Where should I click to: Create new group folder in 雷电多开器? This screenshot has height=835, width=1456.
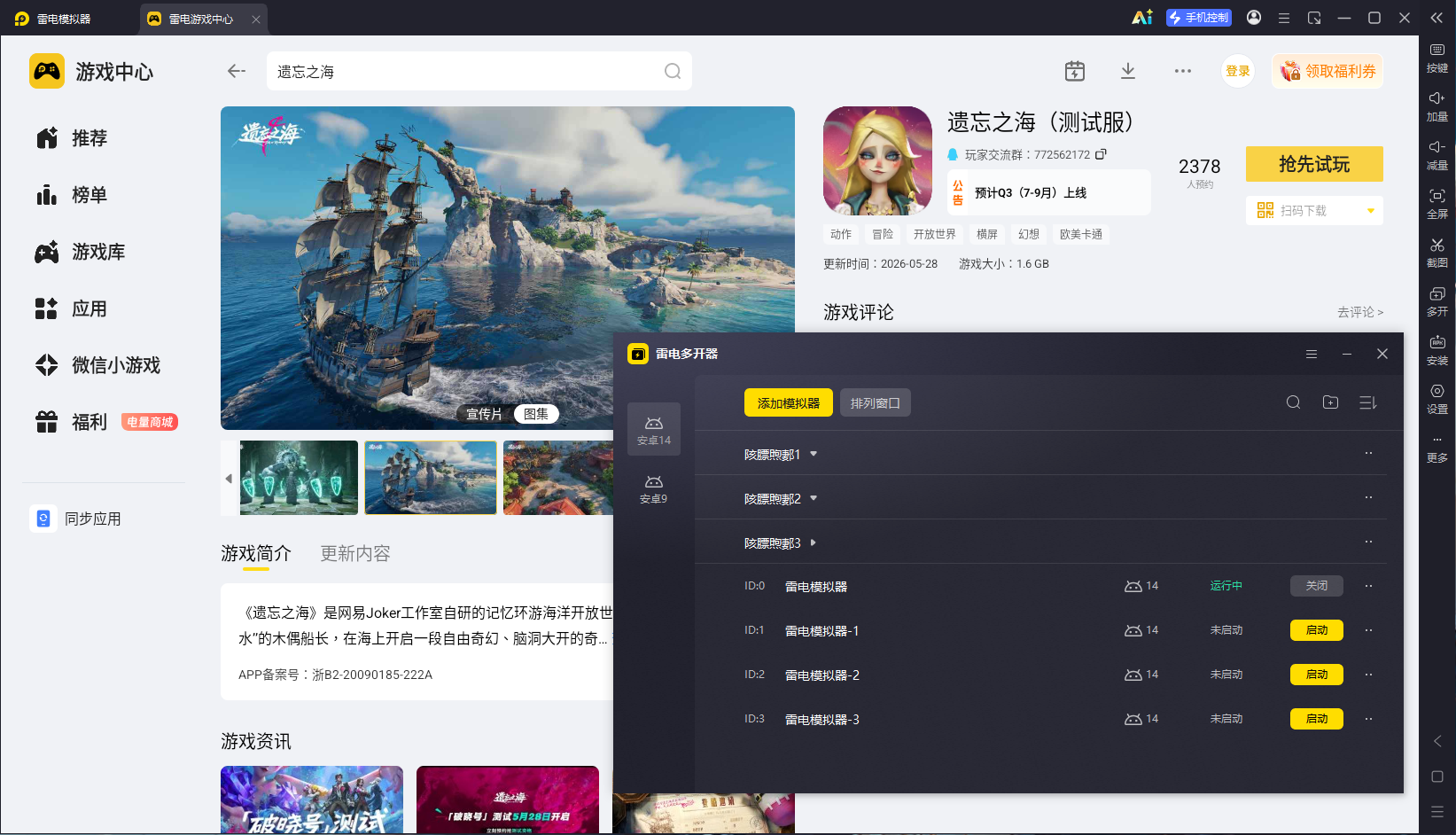1331,402
